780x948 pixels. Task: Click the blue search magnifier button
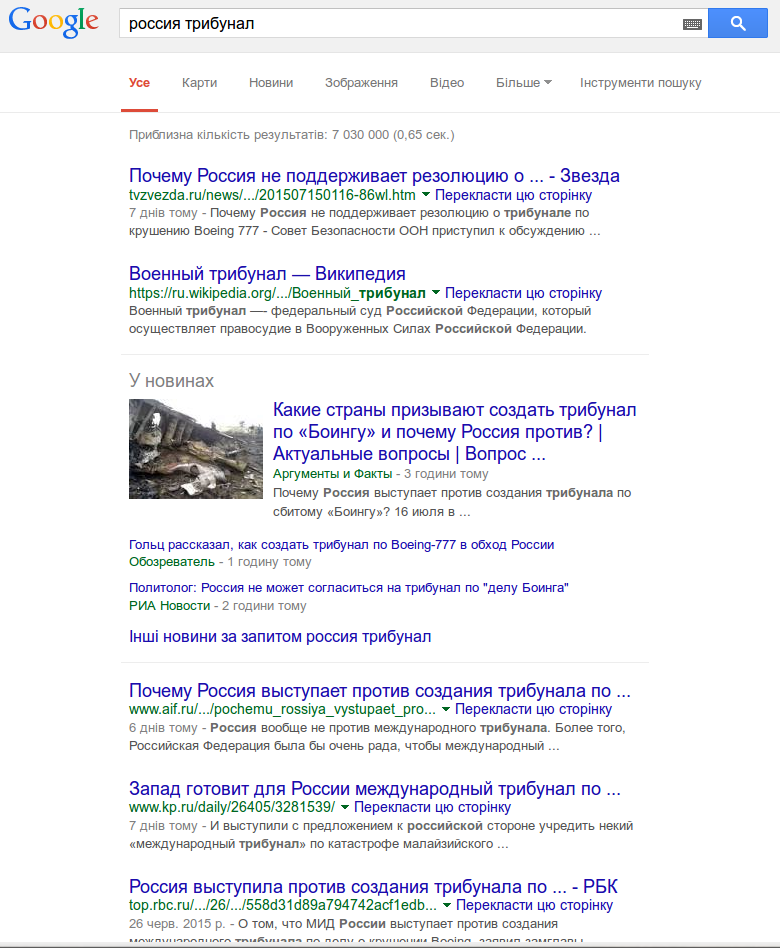click(738, 24)
